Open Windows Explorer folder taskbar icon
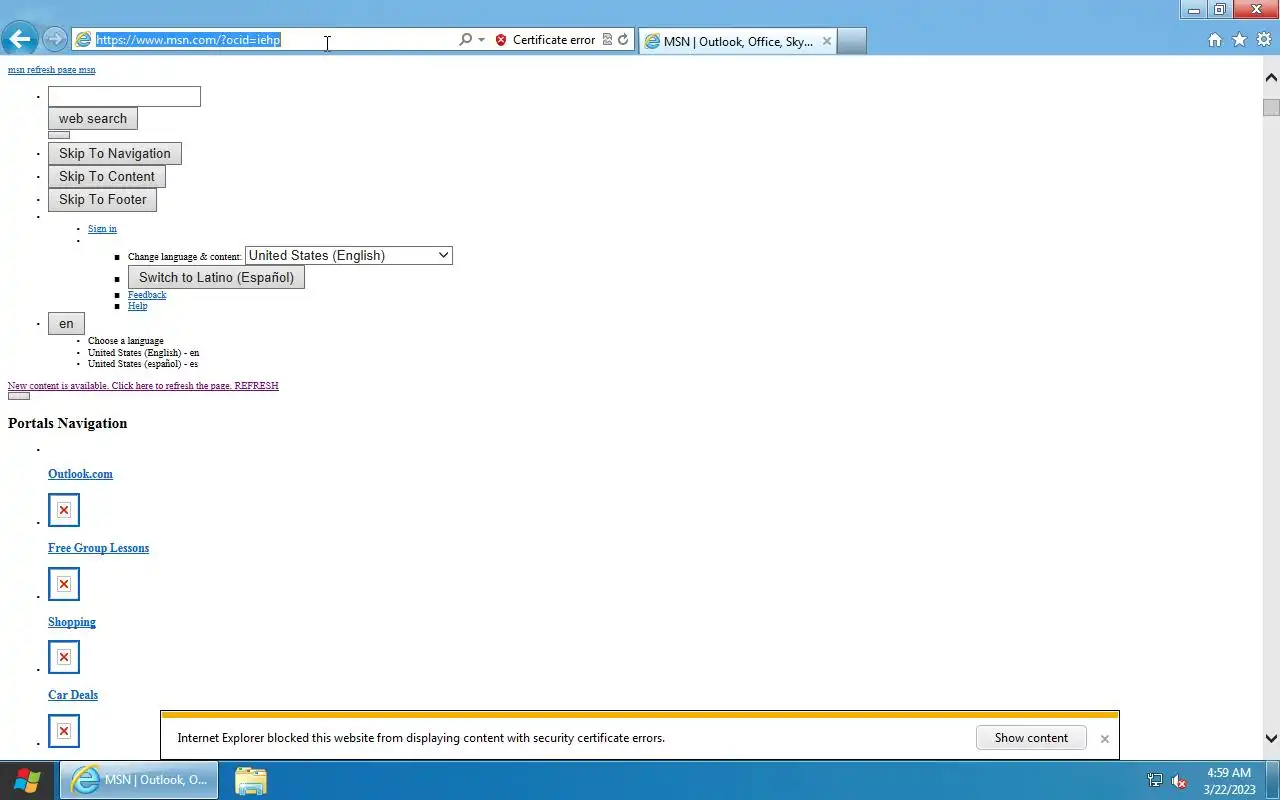The height and width of the screenshot is (800, 1280). point(250,780)
